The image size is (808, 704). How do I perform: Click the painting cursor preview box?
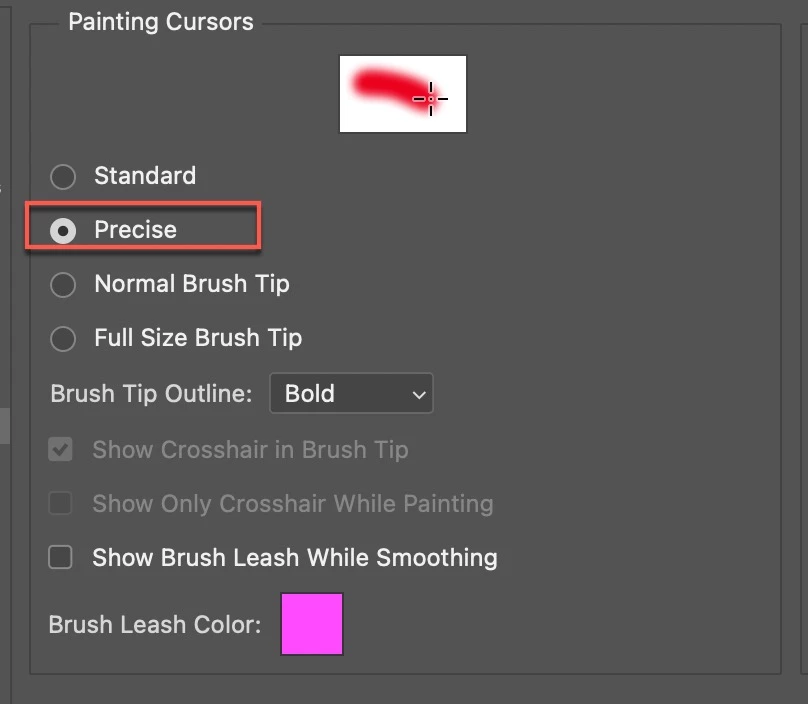pyautogui.click(x=402, y=94)
